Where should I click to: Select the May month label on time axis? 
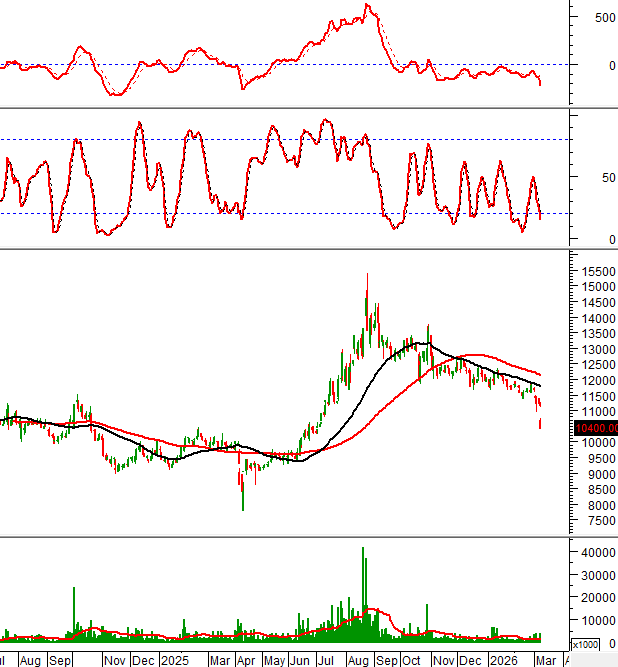(x=272, y=660)
